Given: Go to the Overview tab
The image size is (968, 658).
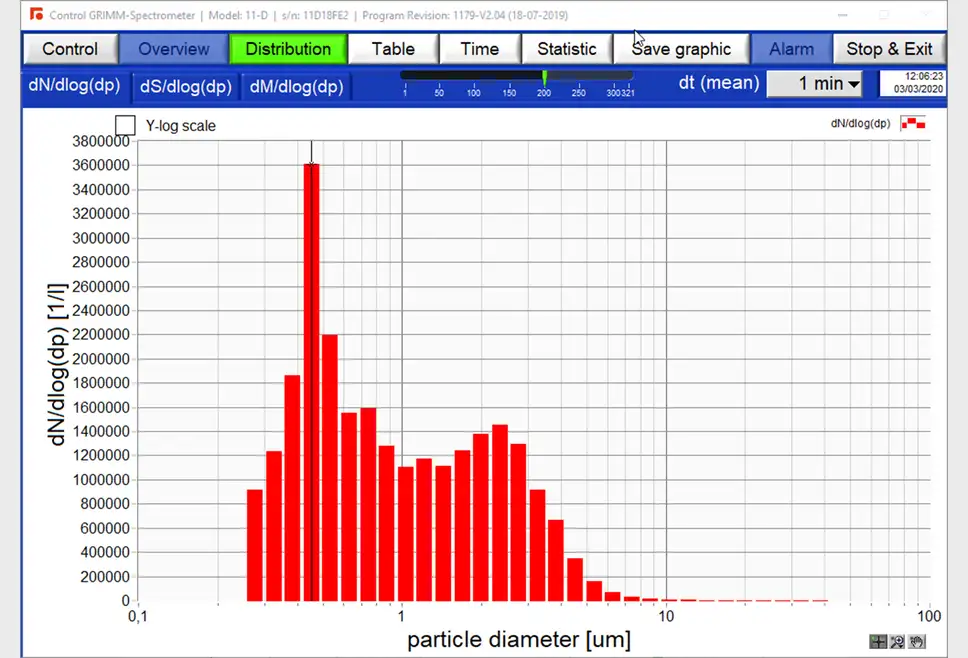Looking at the screenshot, I should coord(174,49).
